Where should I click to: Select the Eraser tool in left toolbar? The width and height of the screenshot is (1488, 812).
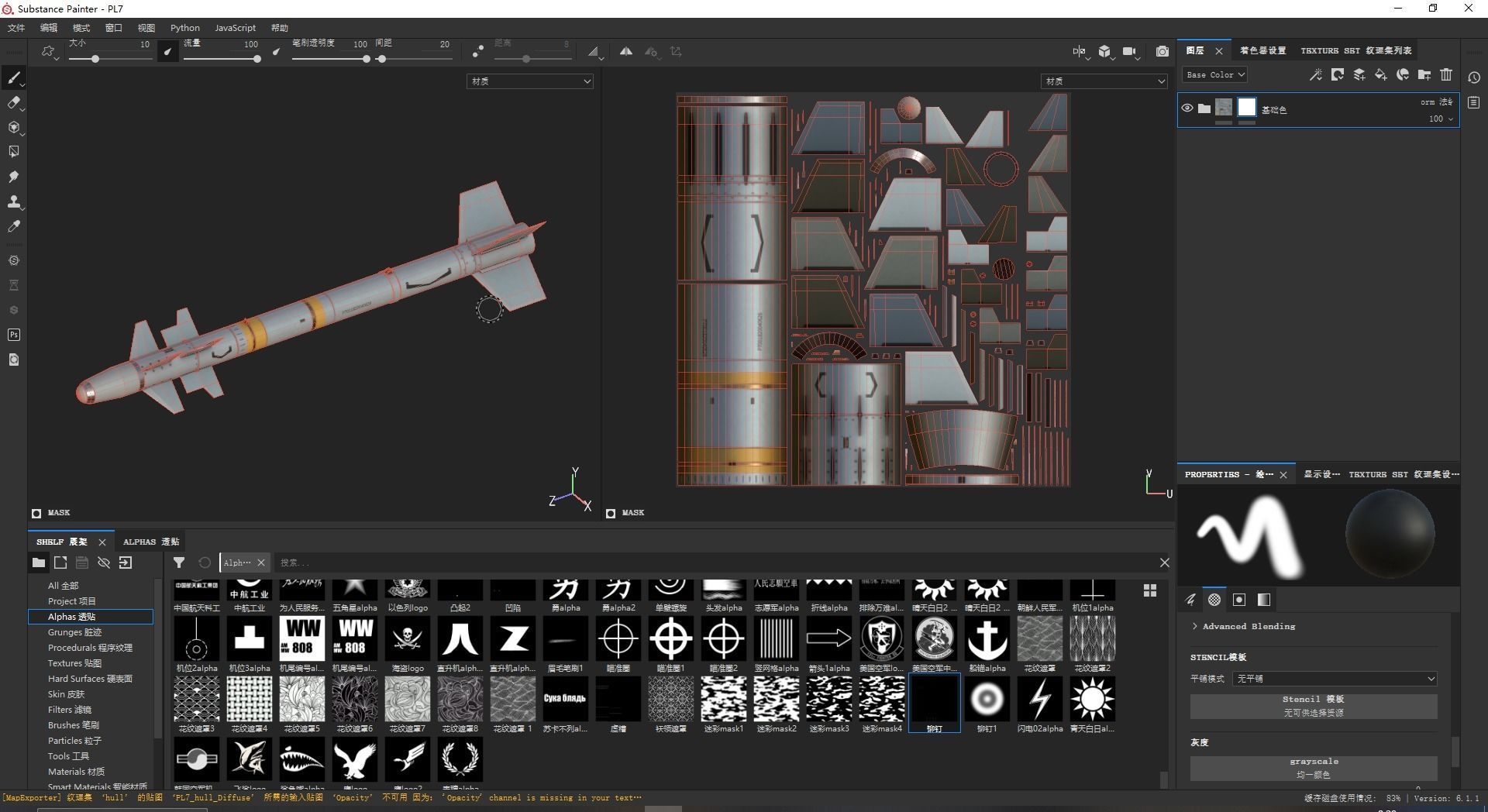point(14,102)
